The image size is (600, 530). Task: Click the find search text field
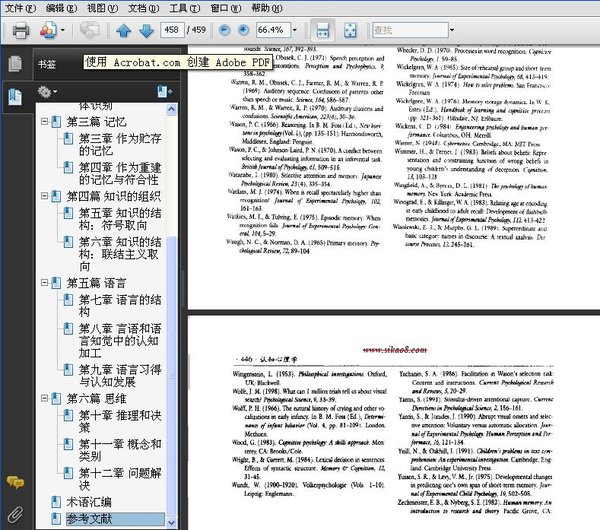410,30
